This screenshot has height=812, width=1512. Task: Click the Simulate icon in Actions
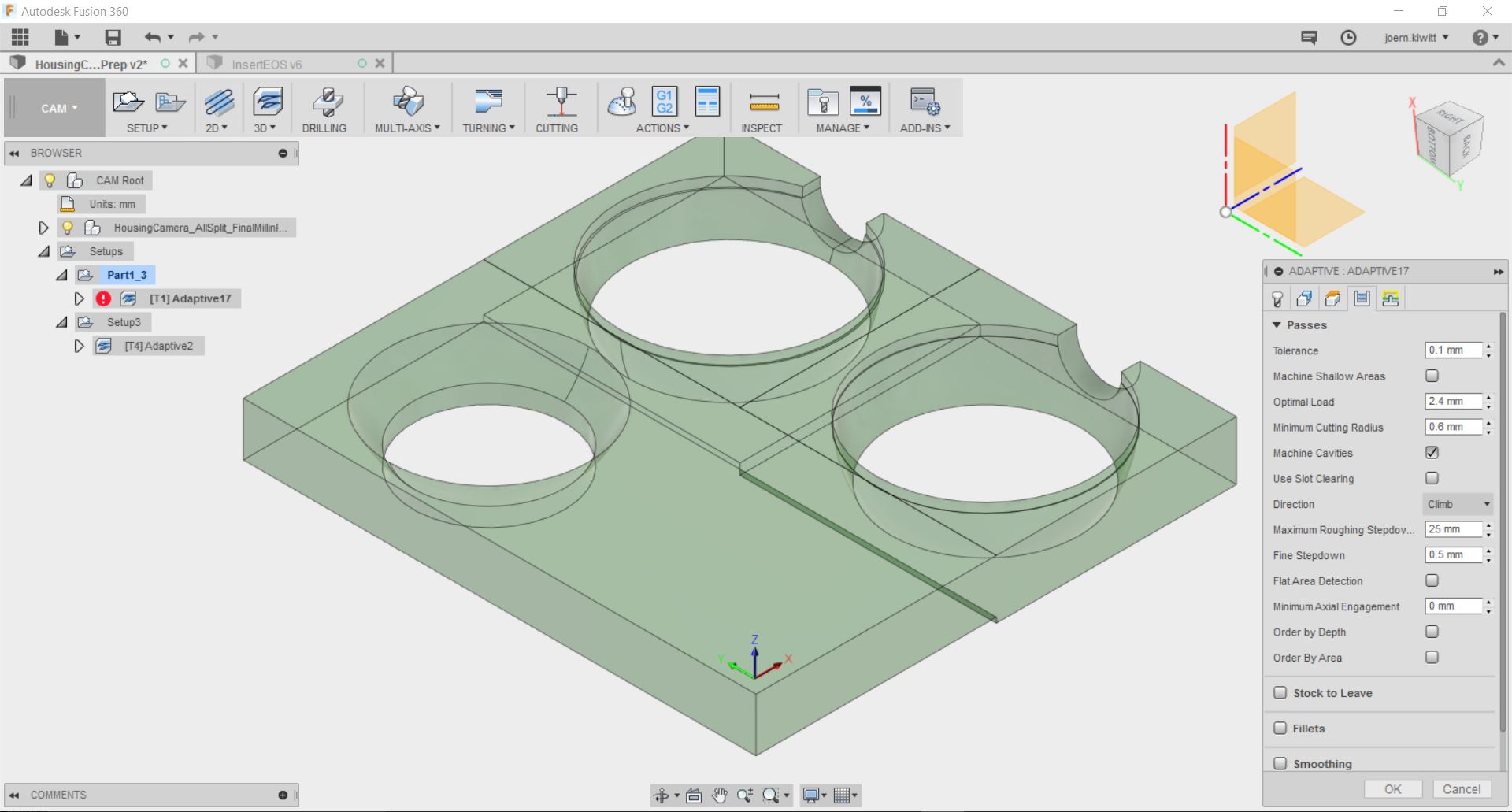(622, 102)
